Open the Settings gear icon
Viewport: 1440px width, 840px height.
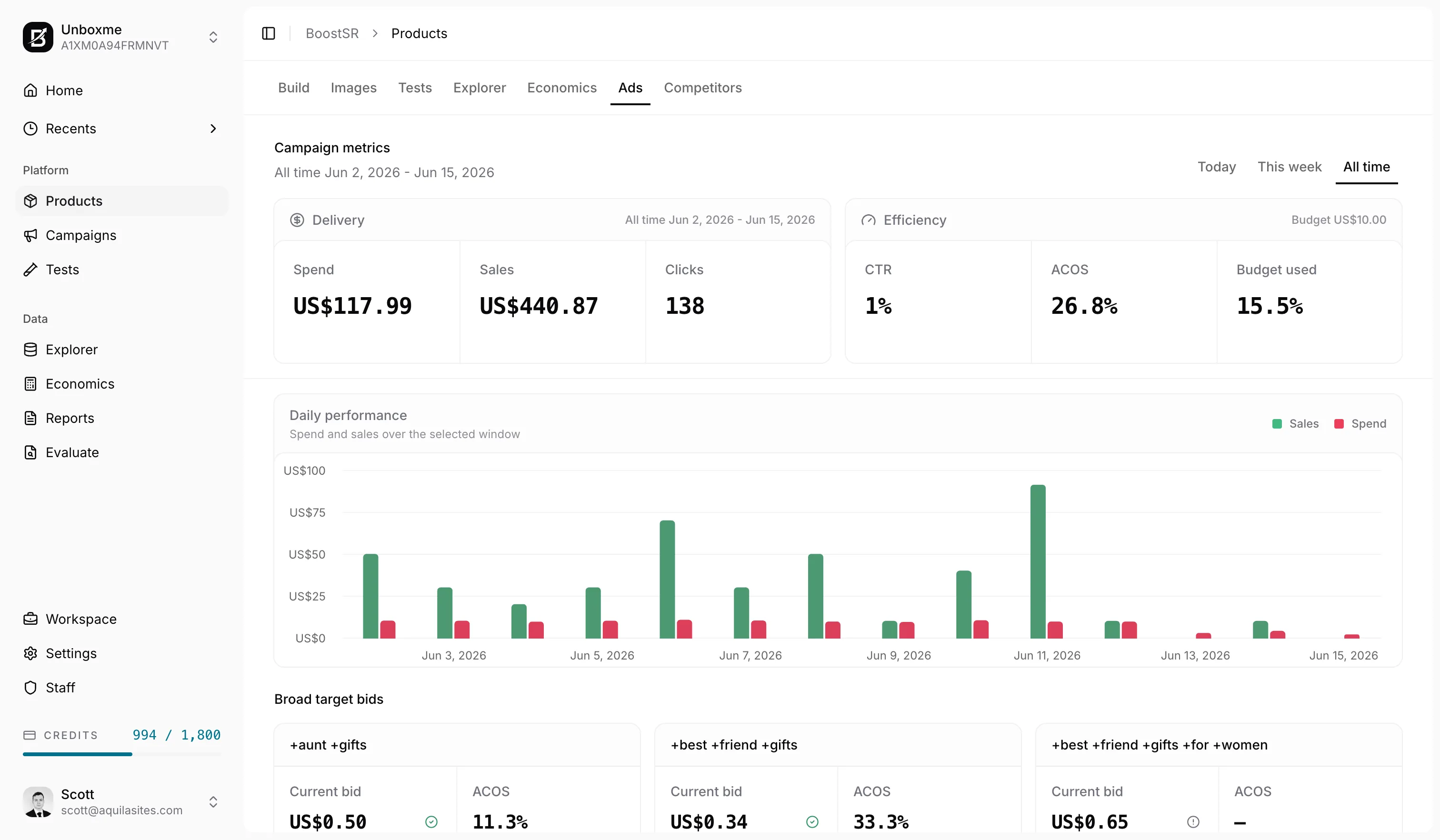click(x=30, y=653)
